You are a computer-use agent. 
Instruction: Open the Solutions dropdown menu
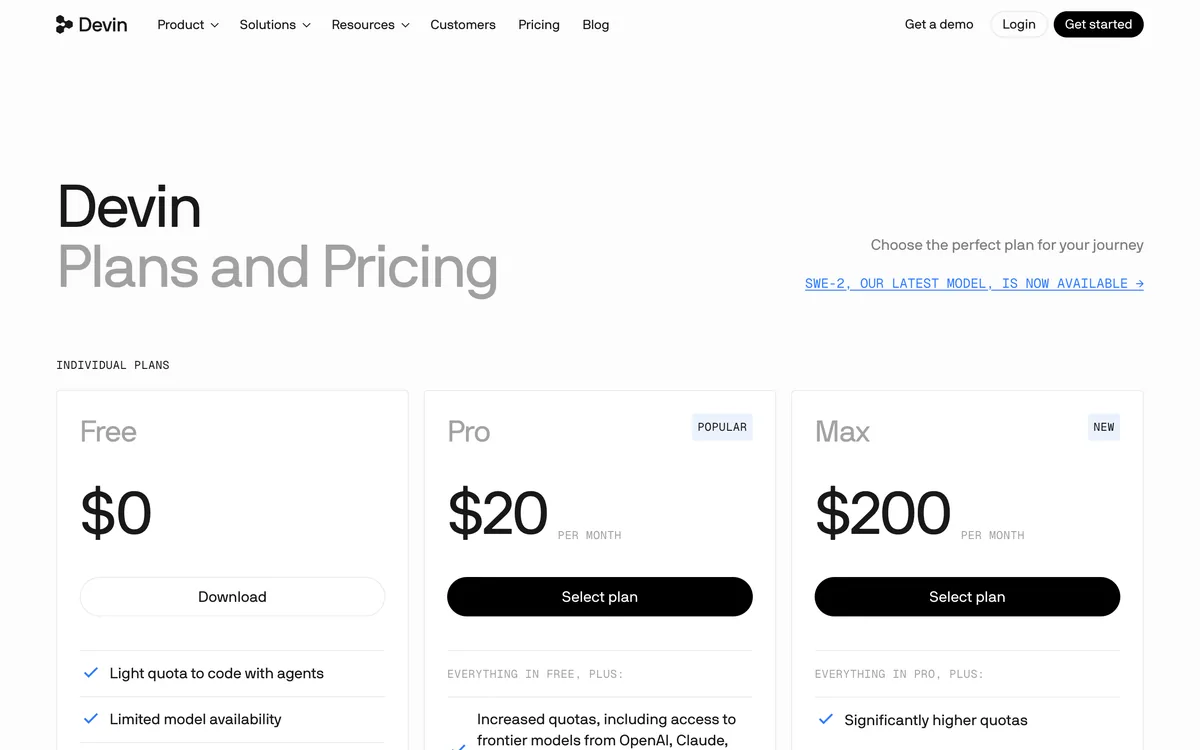click(275, 25)
